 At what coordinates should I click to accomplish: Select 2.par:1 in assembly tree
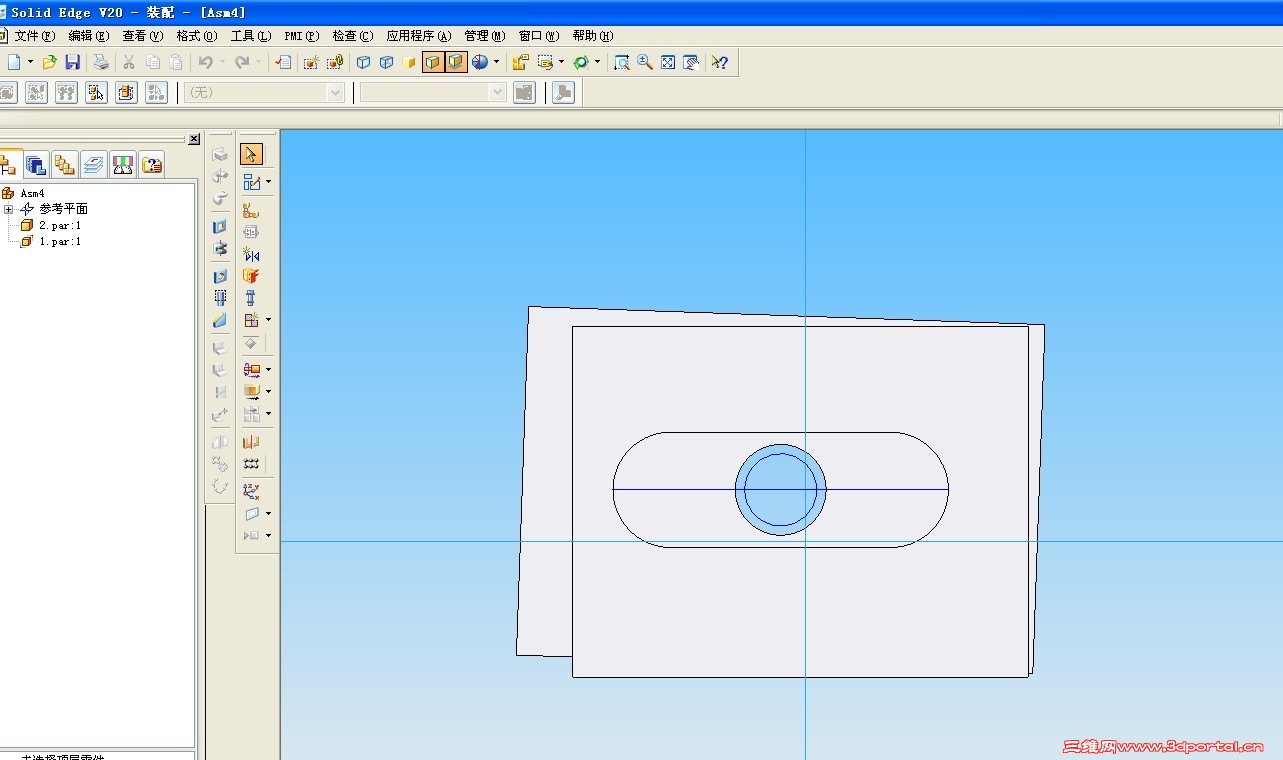(x=59, y=225)
